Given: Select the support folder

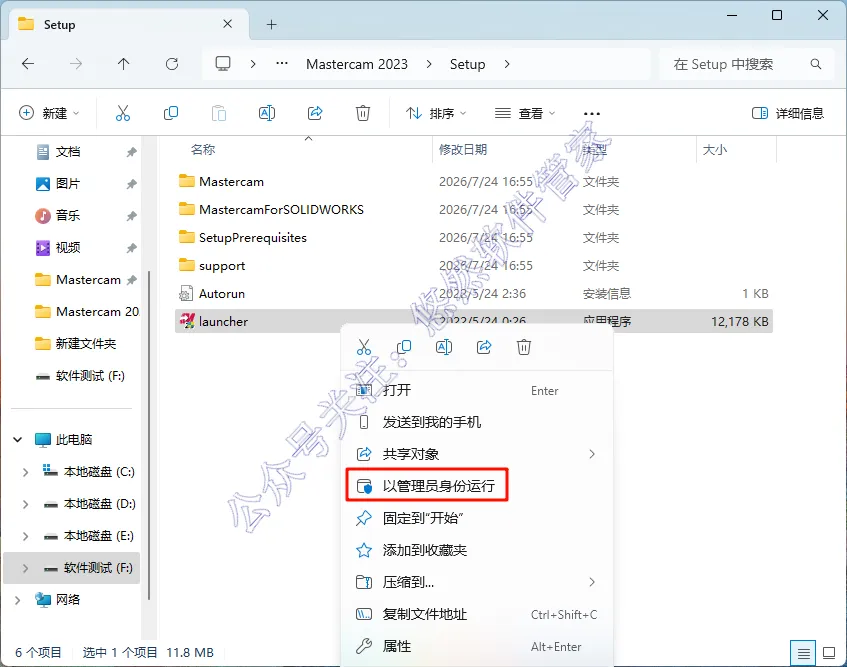Looking at the screenshot, I should (x=474, y=266).
